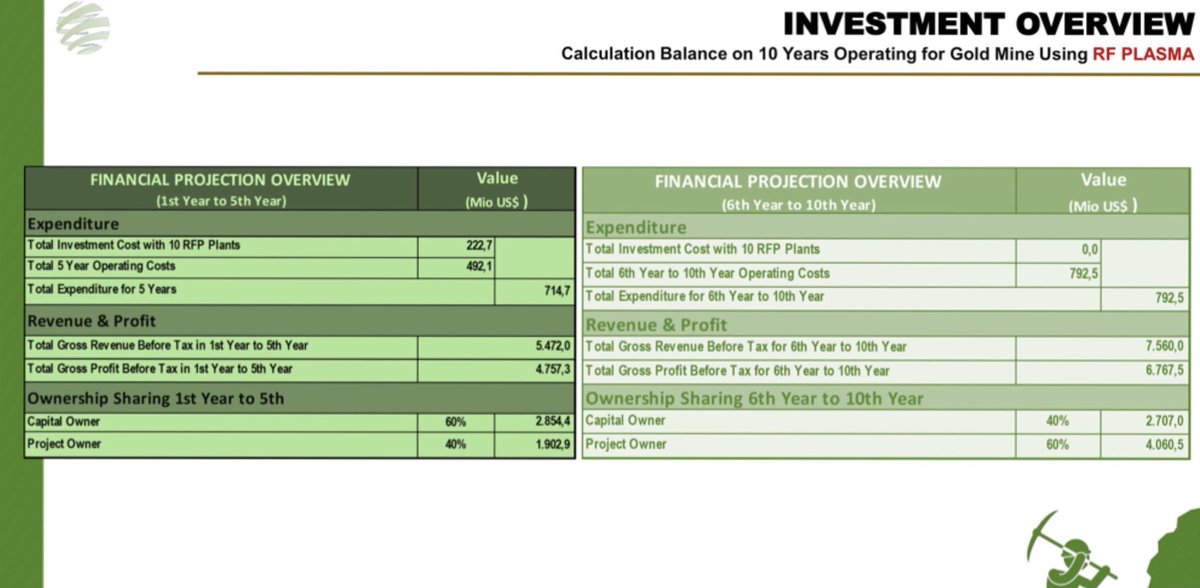Viewport: 1200px width, 588px height.
Task: Select the 6th Year to 10th Year table header
Action: (798, 191)
